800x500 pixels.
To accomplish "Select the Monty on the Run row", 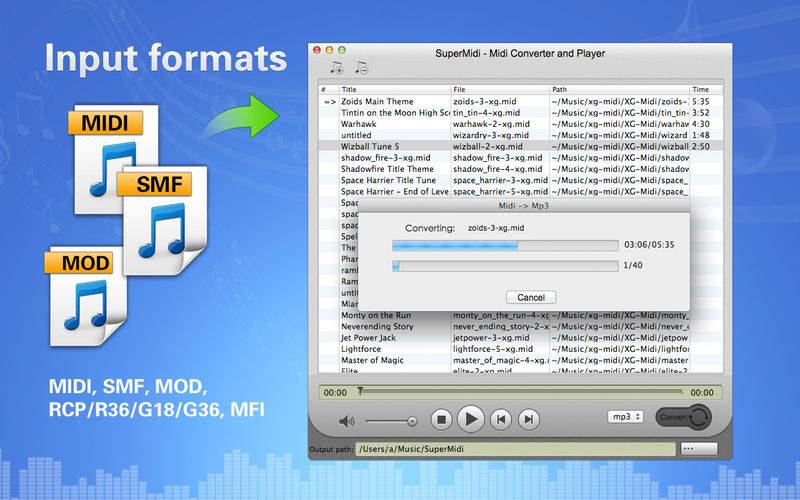I will coord(520,316).
